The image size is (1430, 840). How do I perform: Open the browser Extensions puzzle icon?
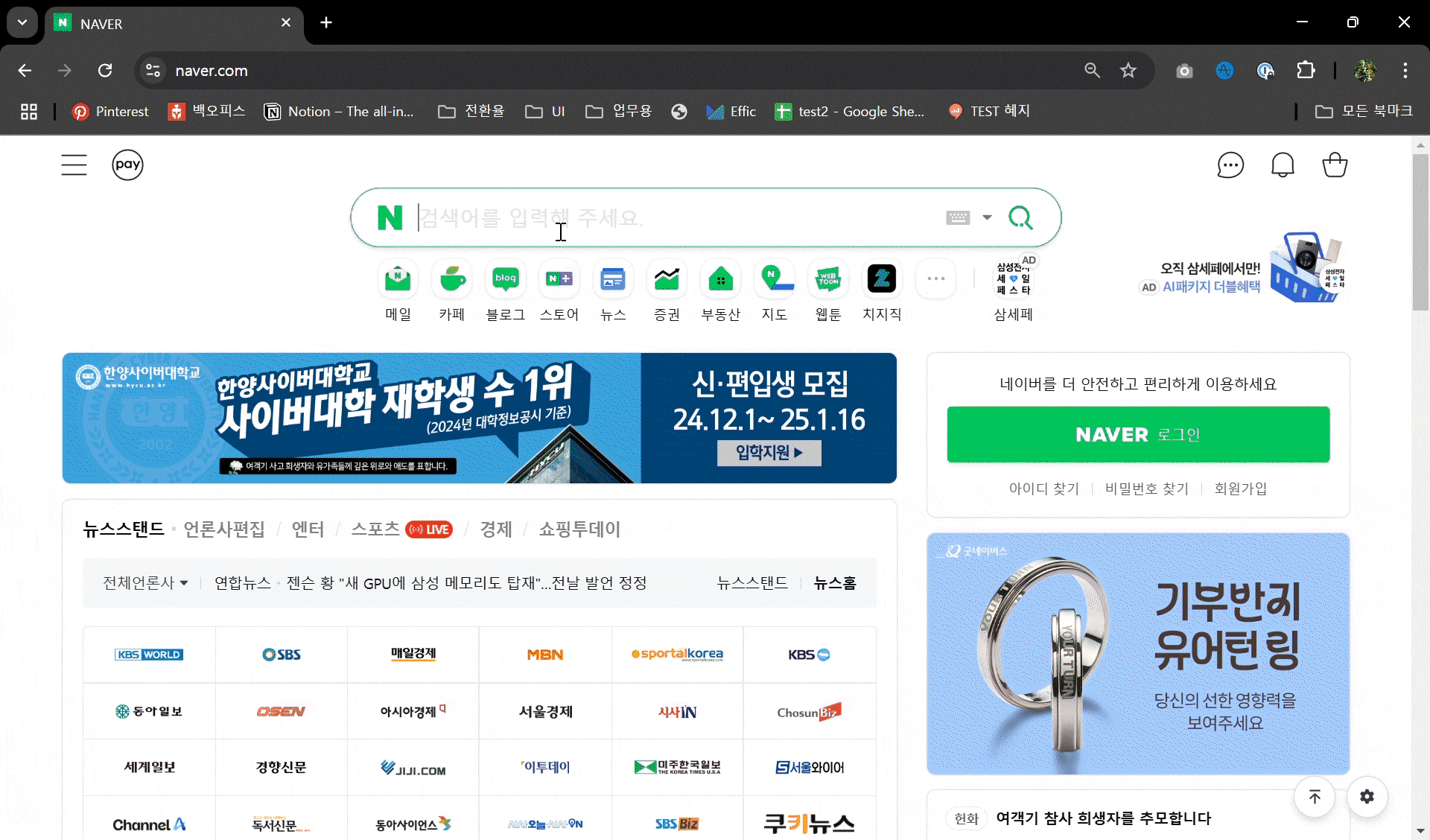tap(1306, 70)
